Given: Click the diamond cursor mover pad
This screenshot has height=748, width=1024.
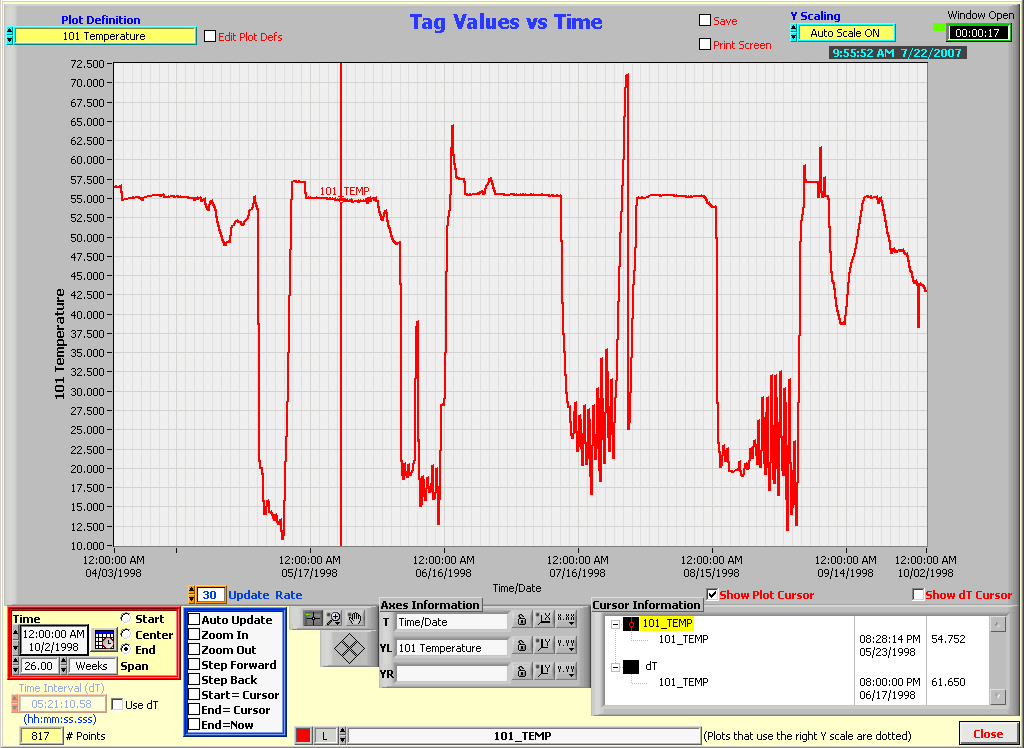Looking at the screenshot, I should point(349,648).
